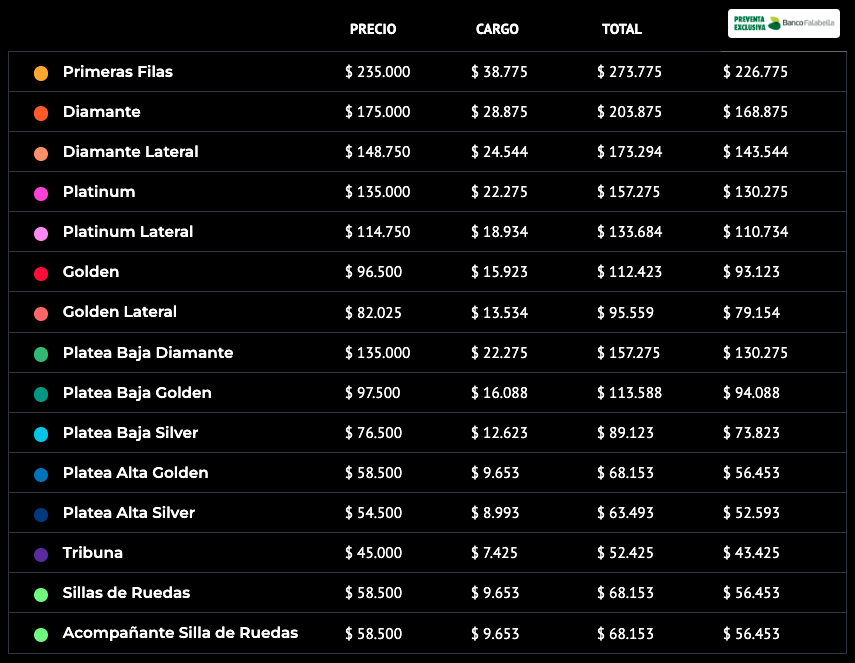Viewport: 855px width, 663px height.
Task: Click the green dot beside Platea Baja Diamante
Action: tap(41, 354)
